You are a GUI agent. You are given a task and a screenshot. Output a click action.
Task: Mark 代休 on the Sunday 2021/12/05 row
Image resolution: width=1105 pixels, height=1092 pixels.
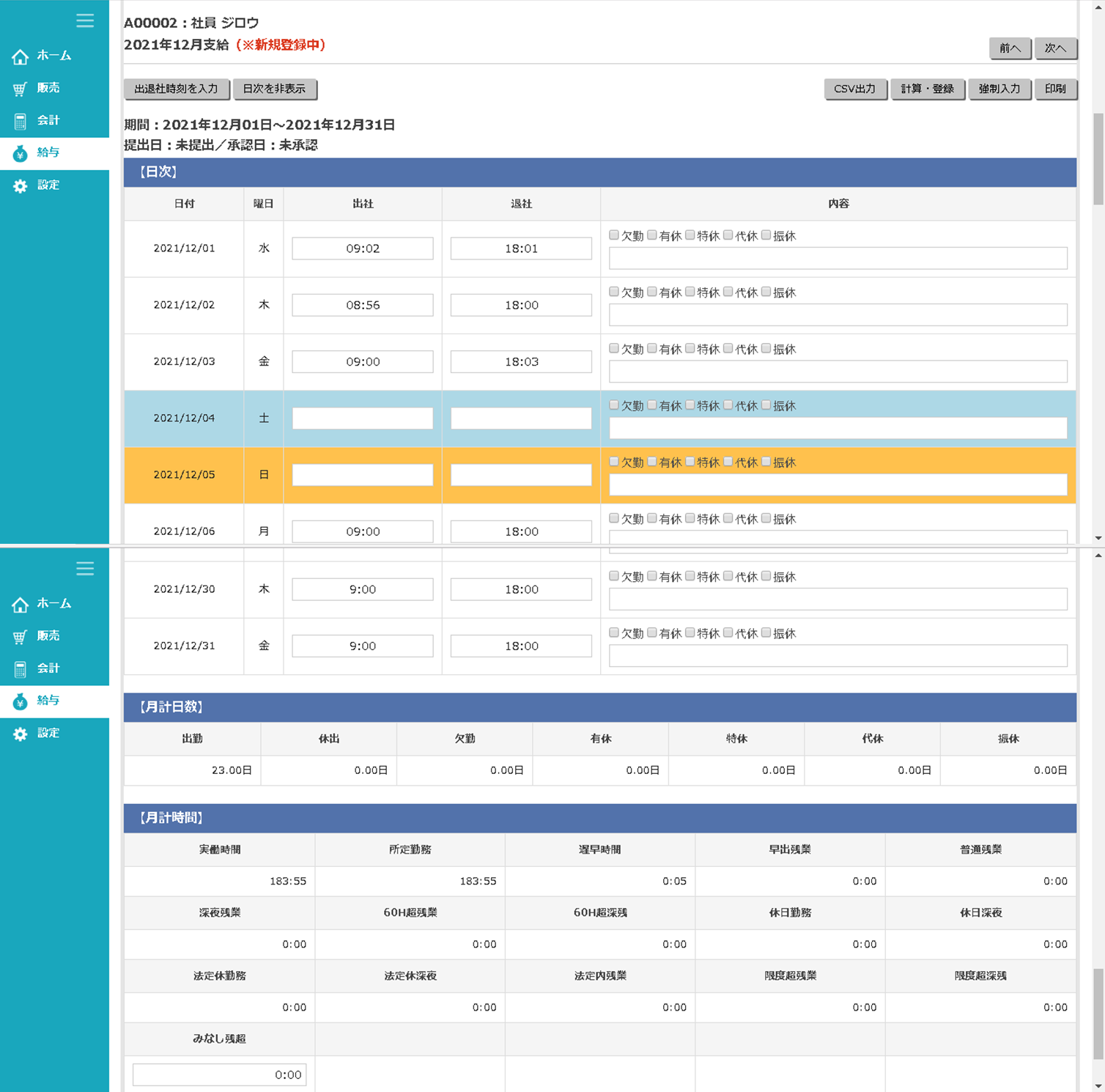click(x=728, y=462)
